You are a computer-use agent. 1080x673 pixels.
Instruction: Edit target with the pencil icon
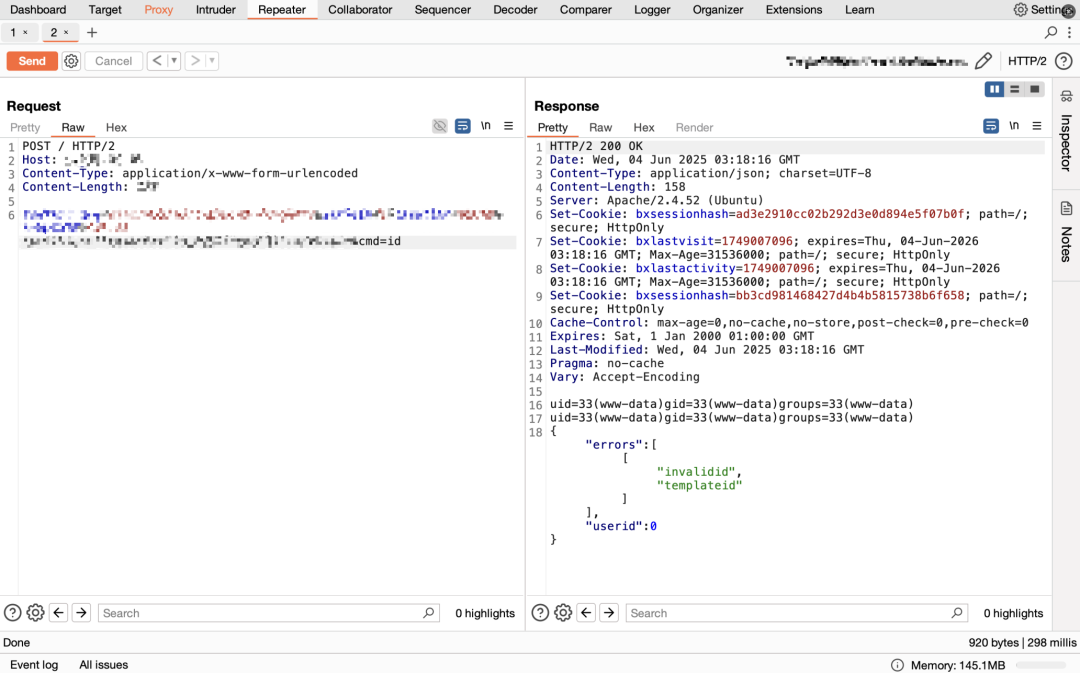pyautogui.click(x=984, y=61)
